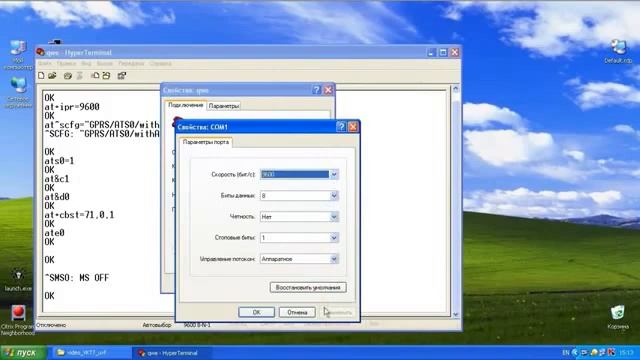Click the HyperTerminal title bar app icon

(40, 52)
